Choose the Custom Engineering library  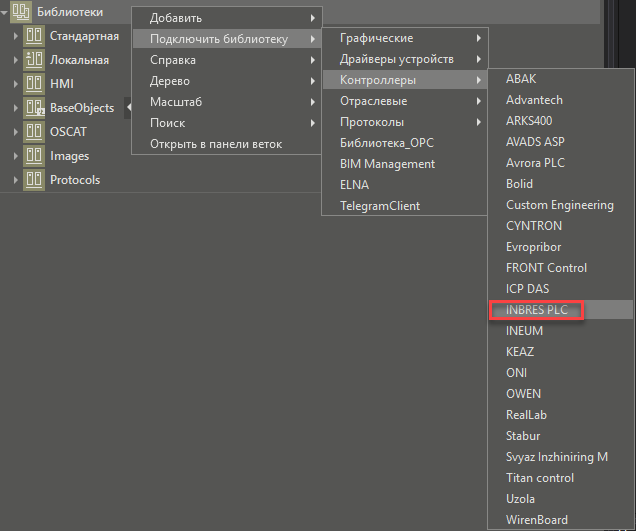561,205
